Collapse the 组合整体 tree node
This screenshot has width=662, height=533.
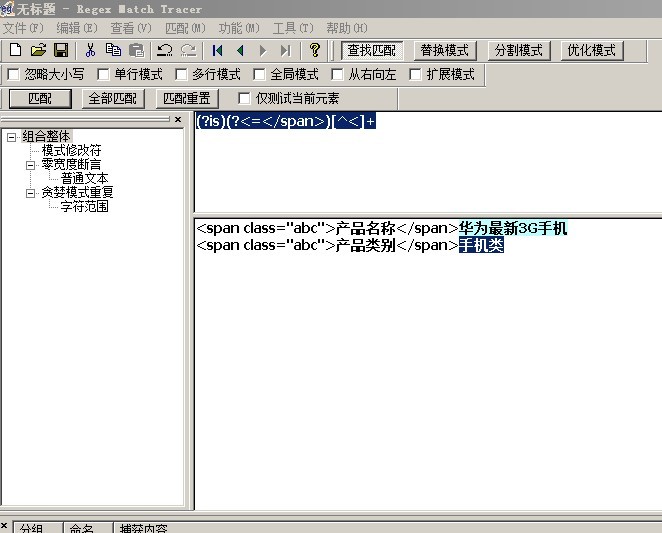(12, 137)
